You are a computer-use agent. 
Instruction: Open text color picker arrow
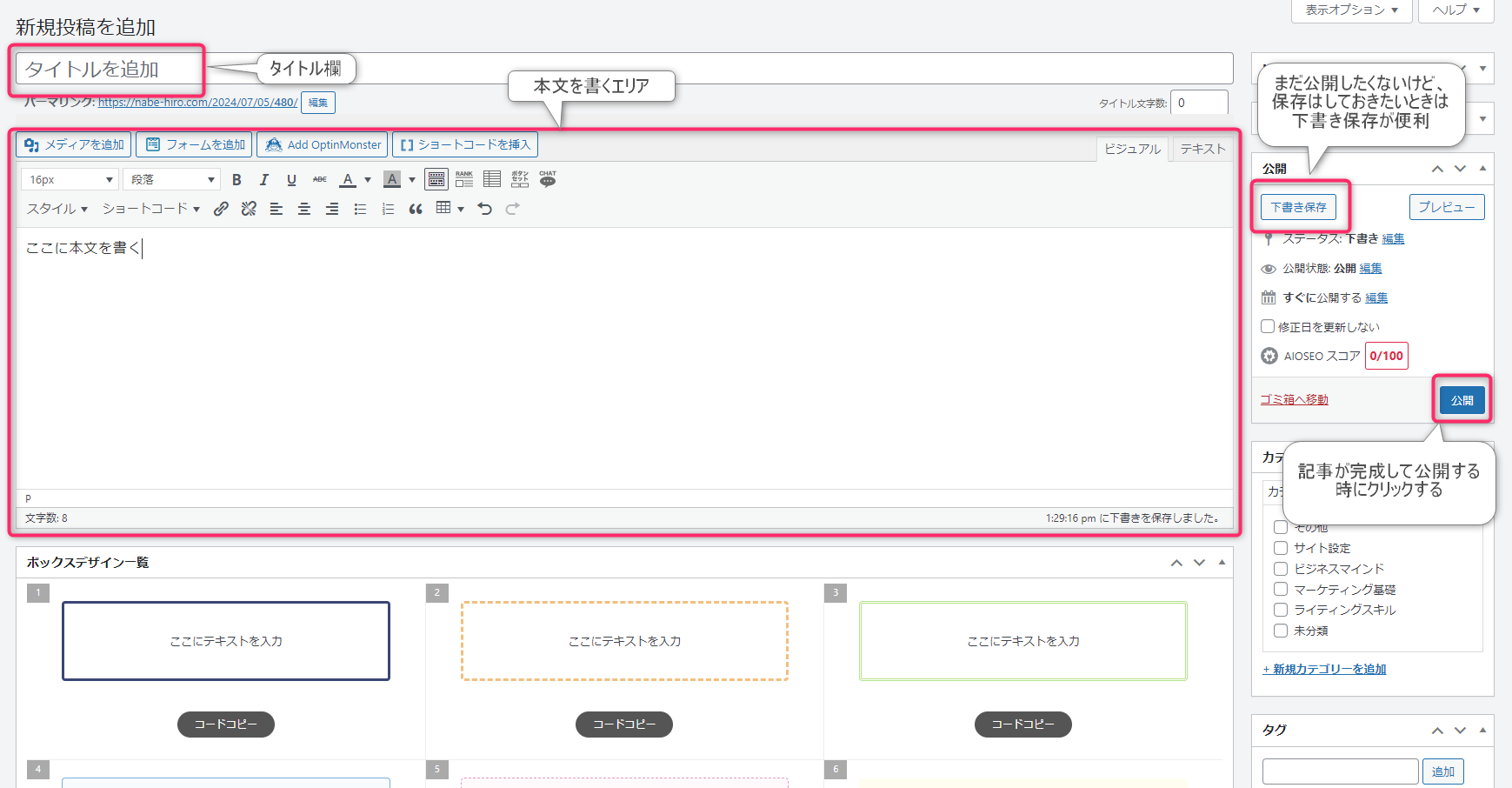(x=368, y=180)
